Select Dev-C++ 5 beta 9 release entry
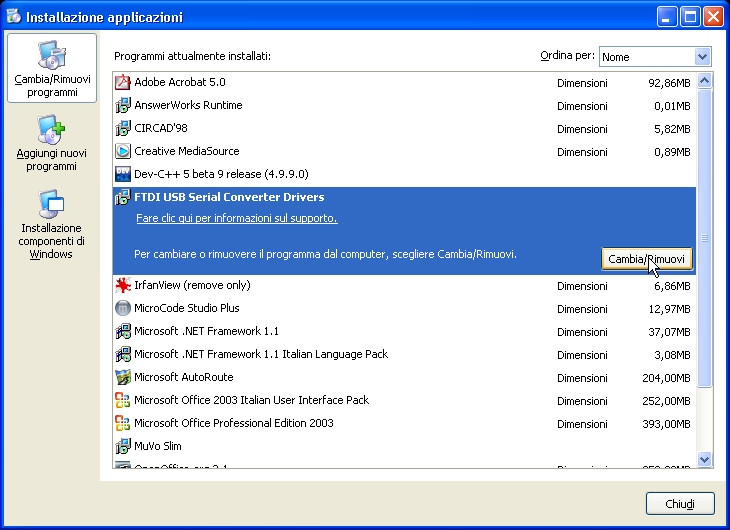The width and height of the screenshot is (730, 530). tap(404, 174)
